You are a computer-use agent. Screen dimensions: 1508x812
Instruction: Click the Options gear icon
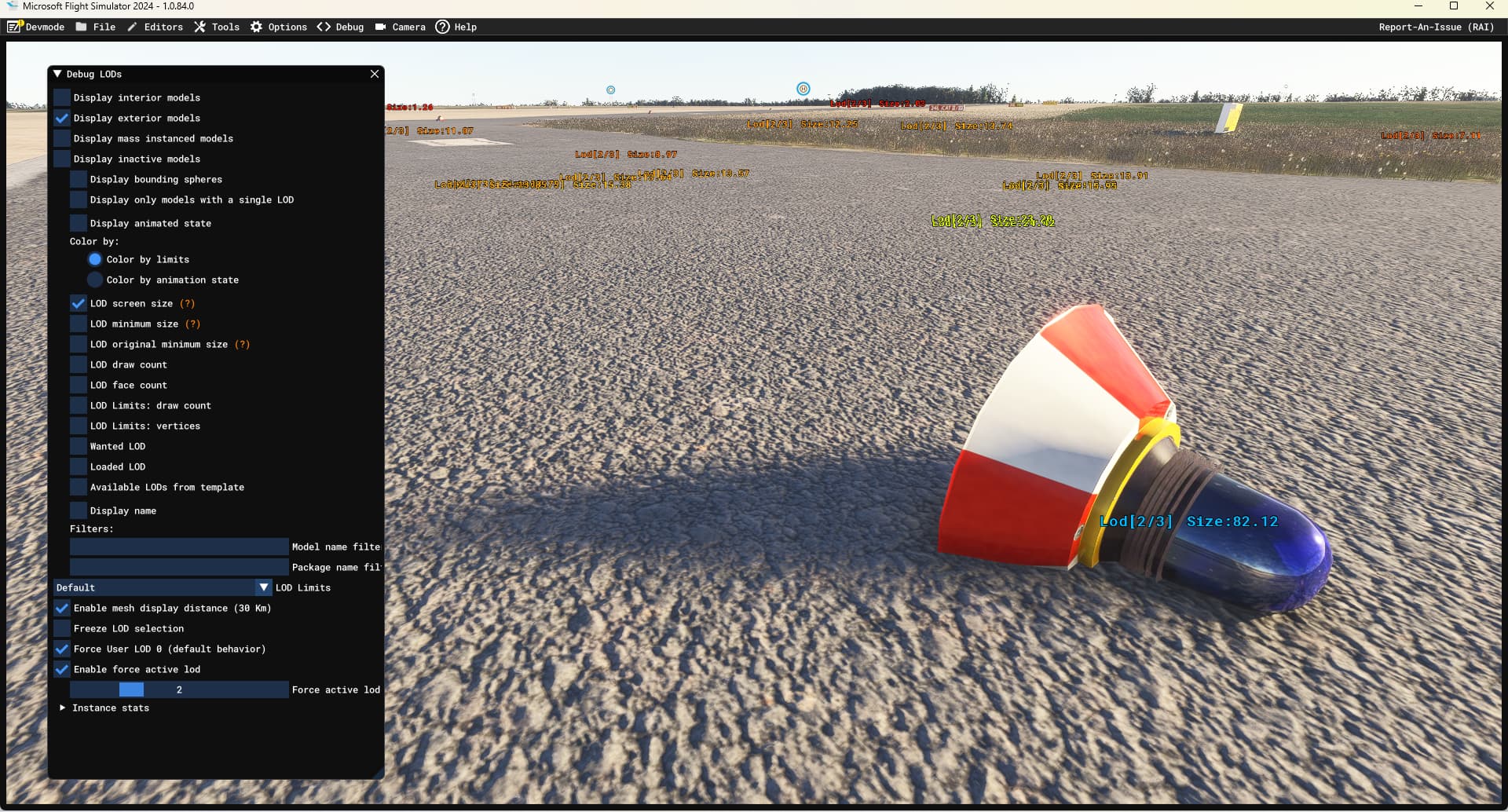[256, 27]
